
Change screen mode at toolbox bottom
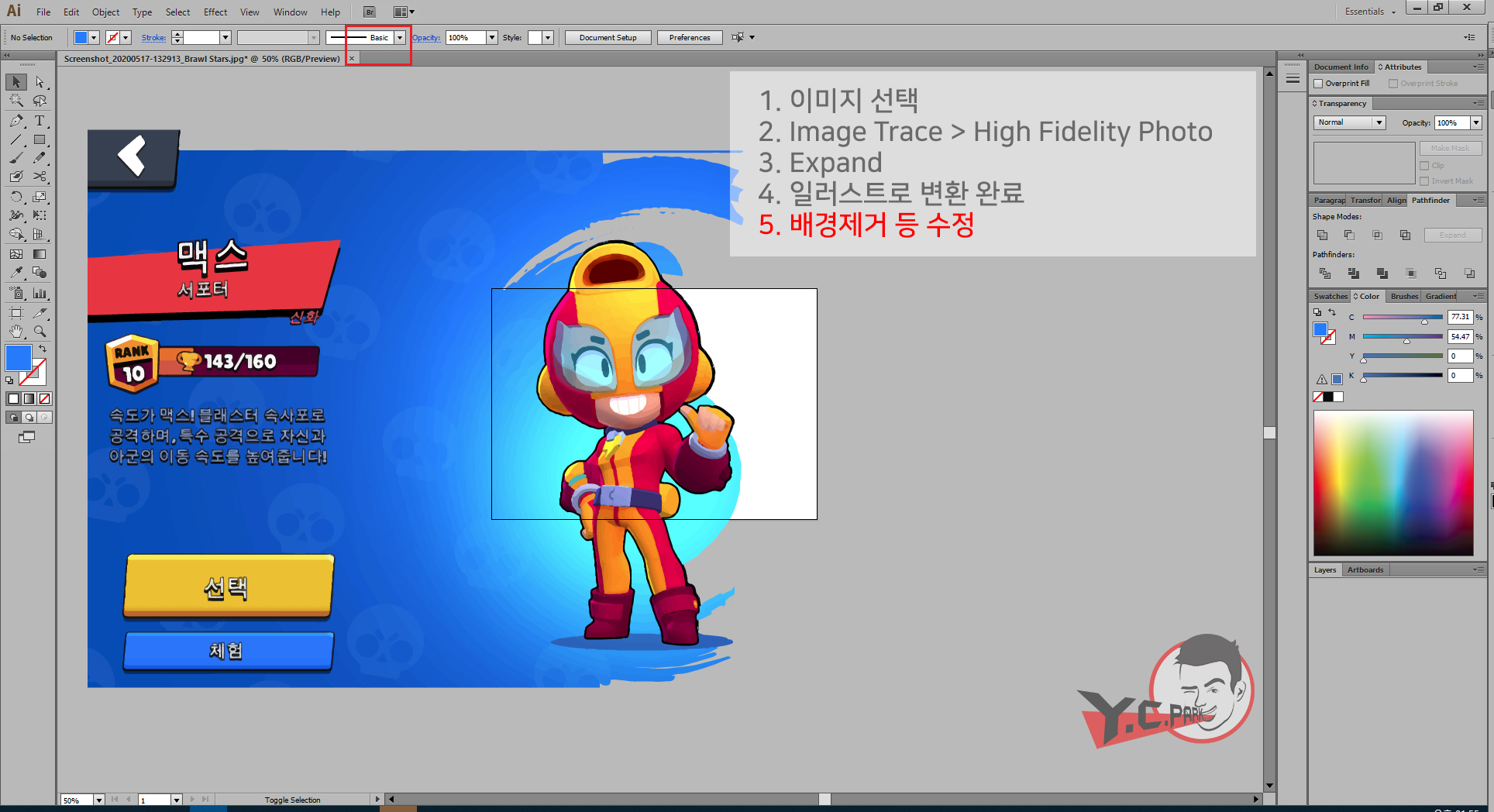tap(26, 437)
